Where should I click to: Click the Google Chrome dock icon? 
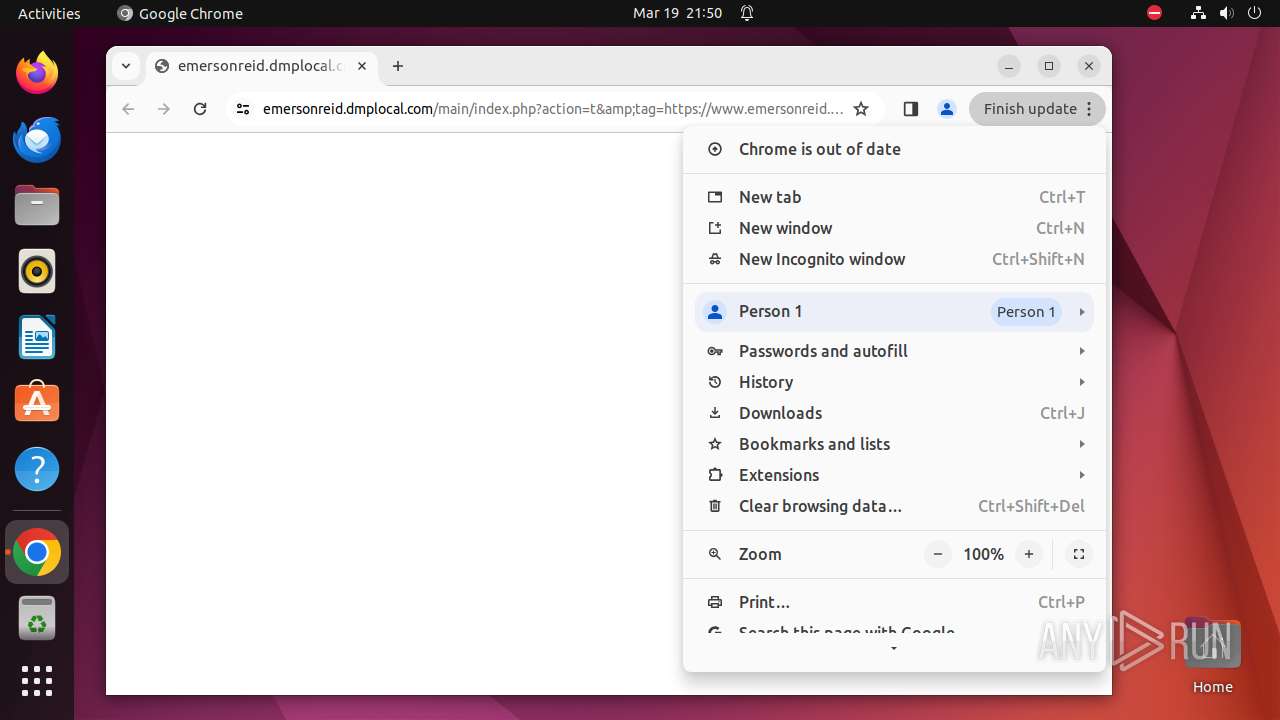(x=37, y=552)
